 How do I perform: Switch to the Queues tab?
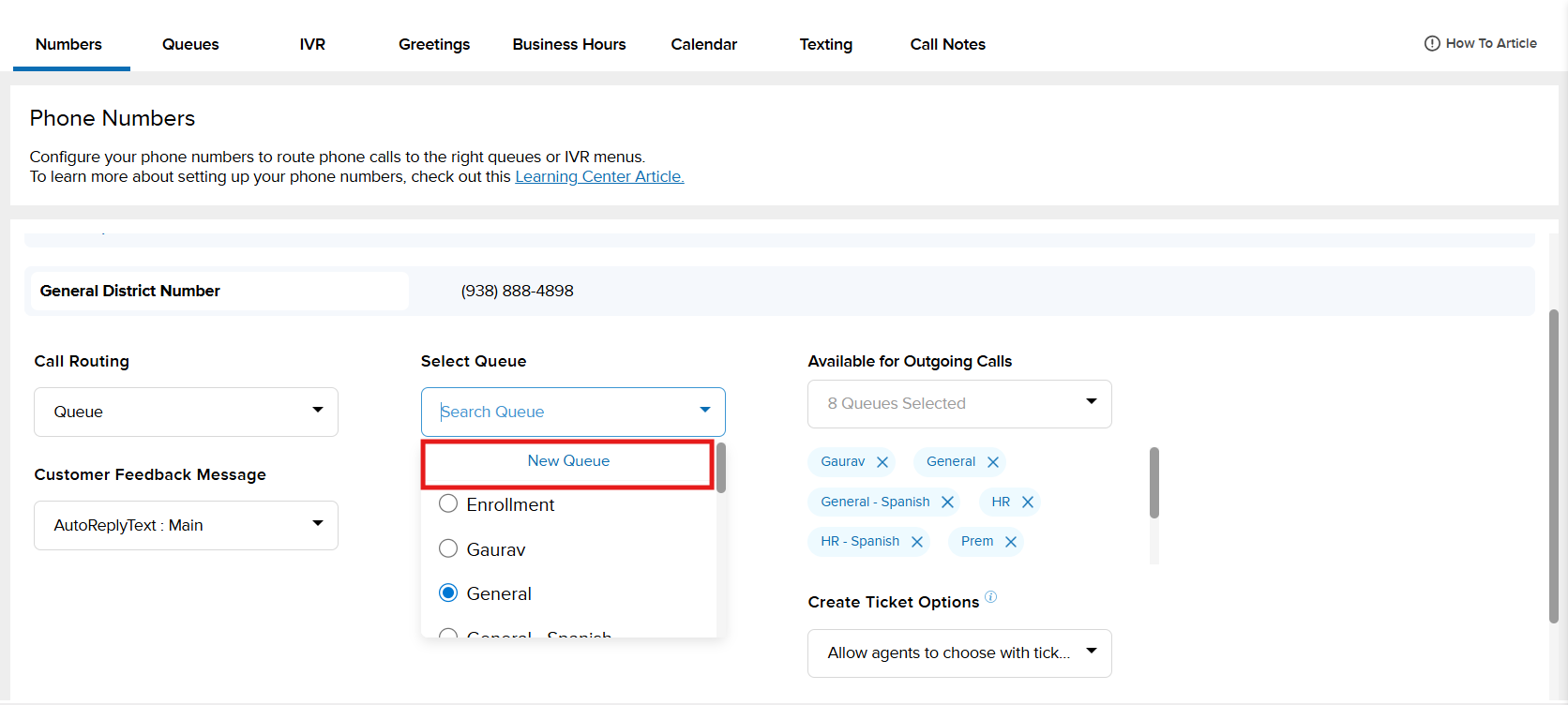click(190, 44)
